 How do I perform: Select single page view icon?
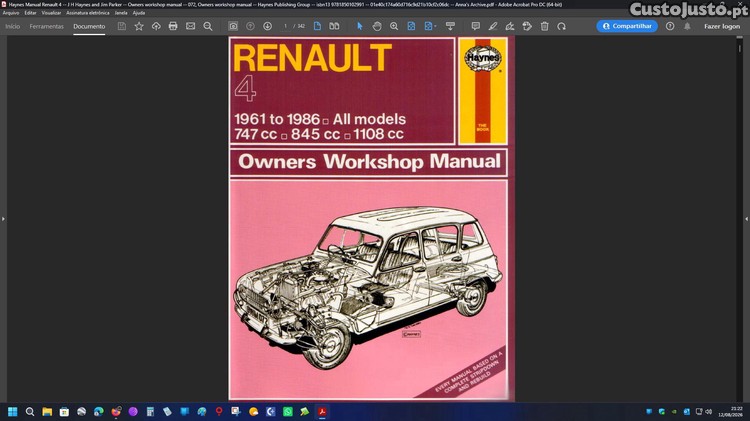[x=317, y=26]
